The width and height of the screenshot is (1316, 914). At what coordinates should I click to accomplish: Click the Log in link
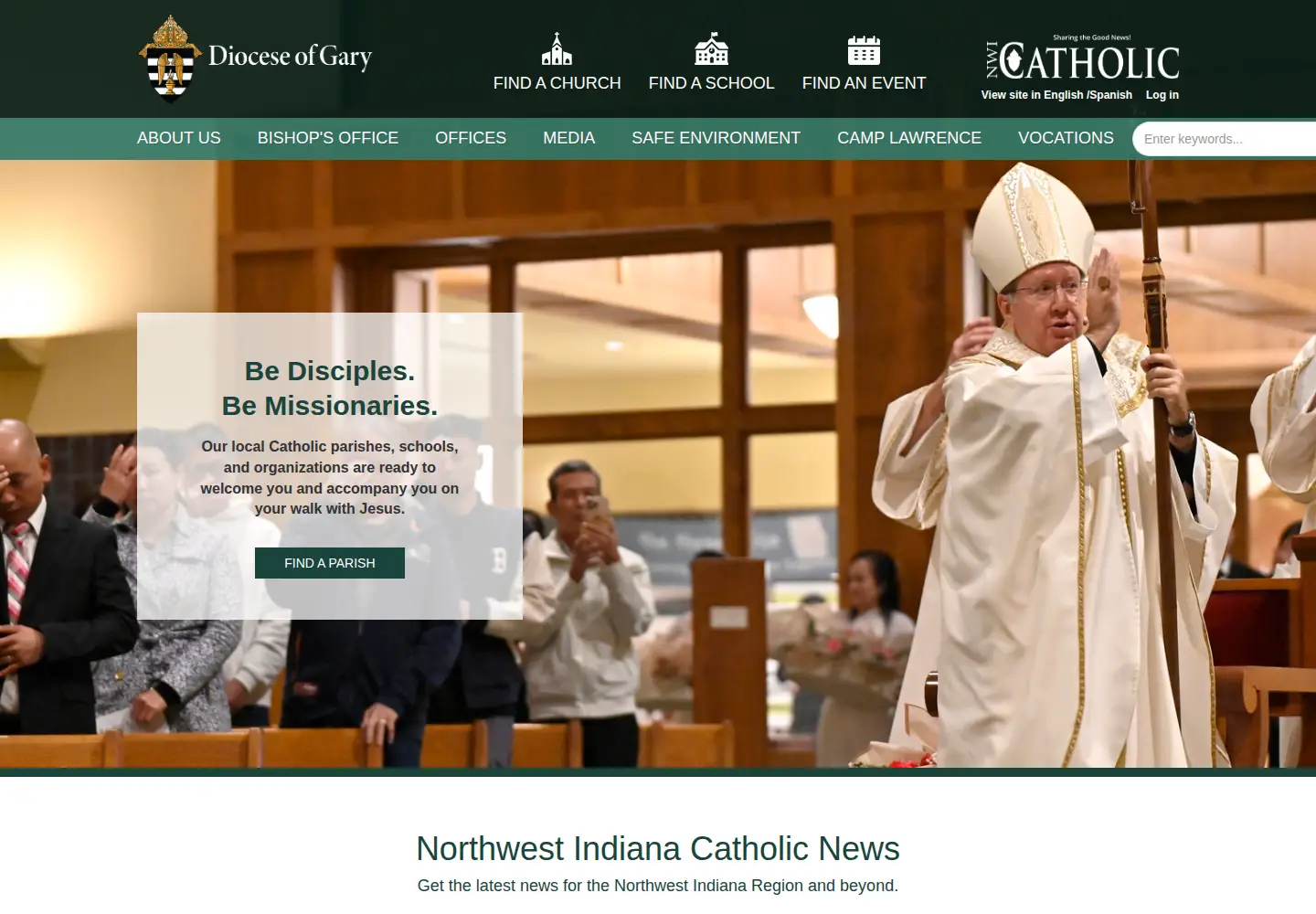tap(1162, 95)
